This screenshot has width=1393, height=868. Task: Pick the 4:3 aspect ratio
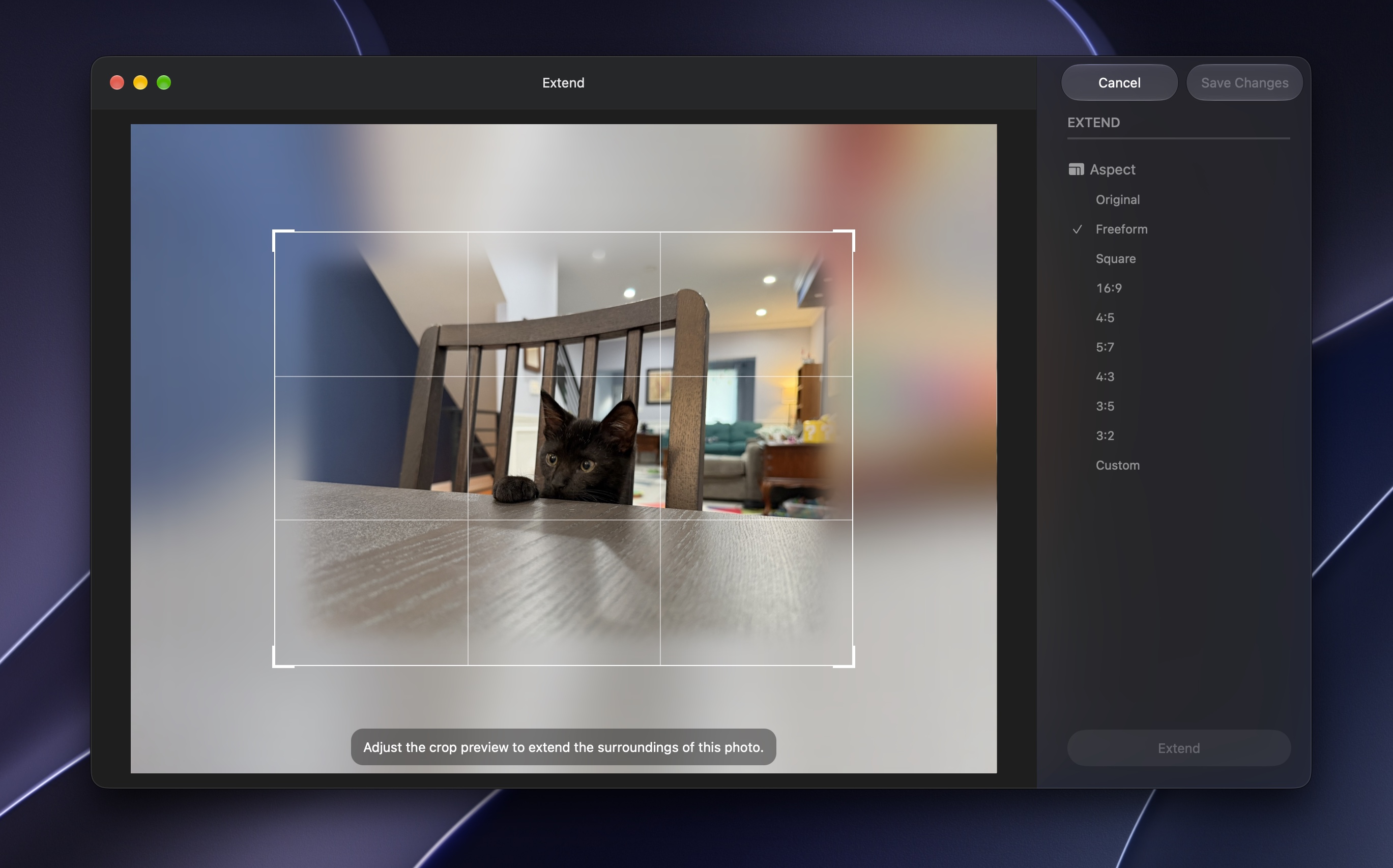tap(1105, 377)
